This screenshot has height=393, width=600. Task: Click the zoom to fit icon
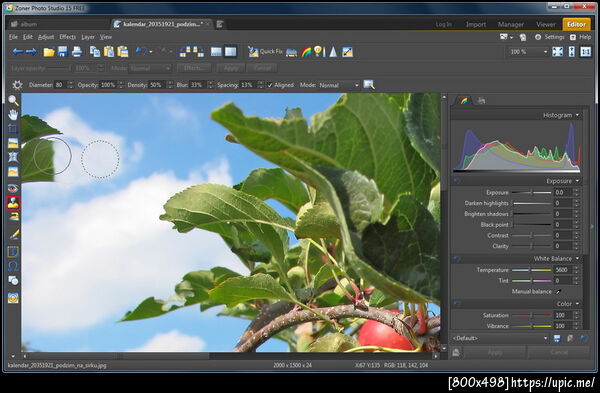tap(558, 52)
